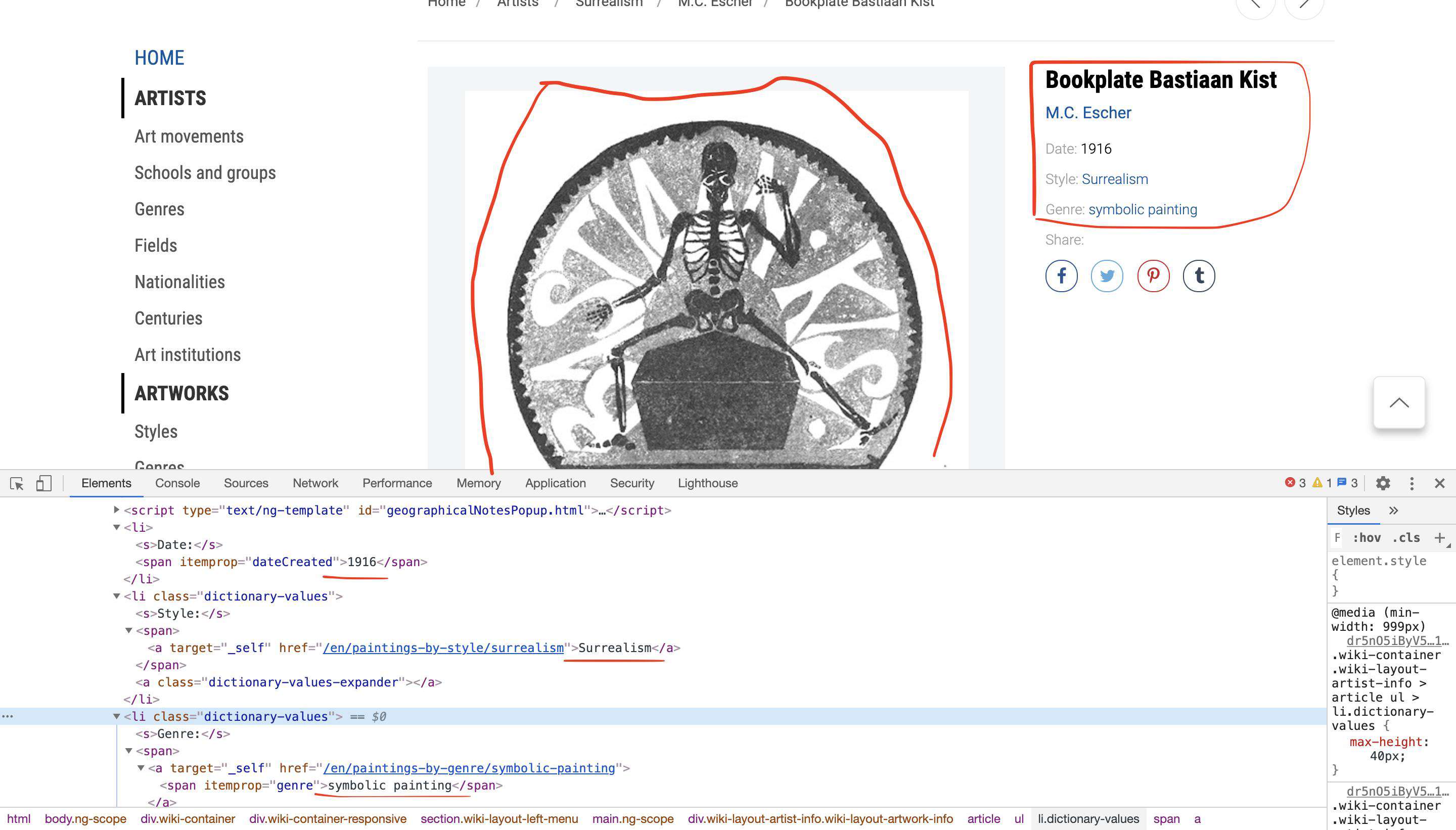The image size is (1456, 830).
Task: Open the symbolic painting genre link
Action: (x=1143, y=209)
